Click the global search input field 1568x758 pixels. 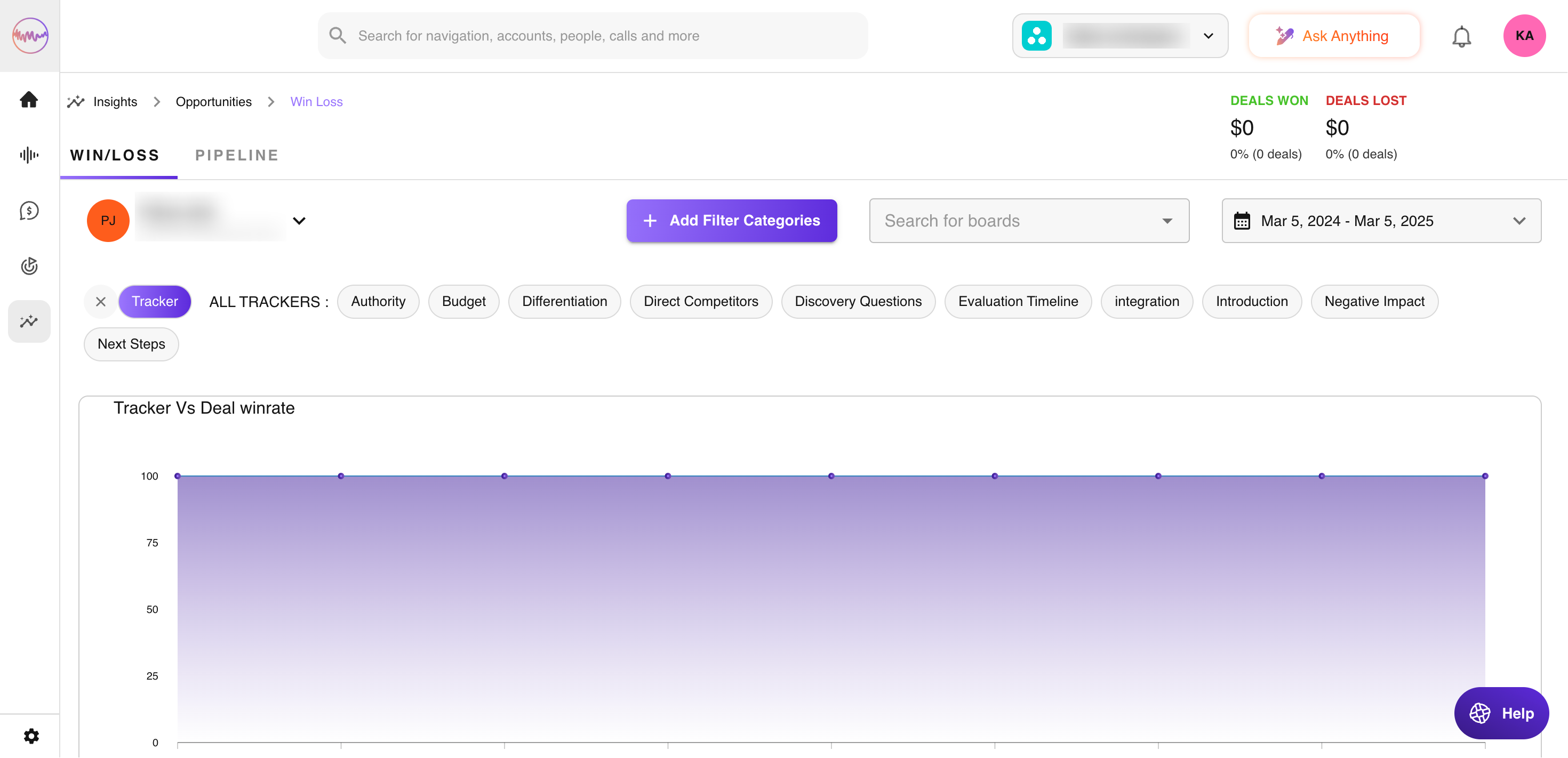coord(591,36)
